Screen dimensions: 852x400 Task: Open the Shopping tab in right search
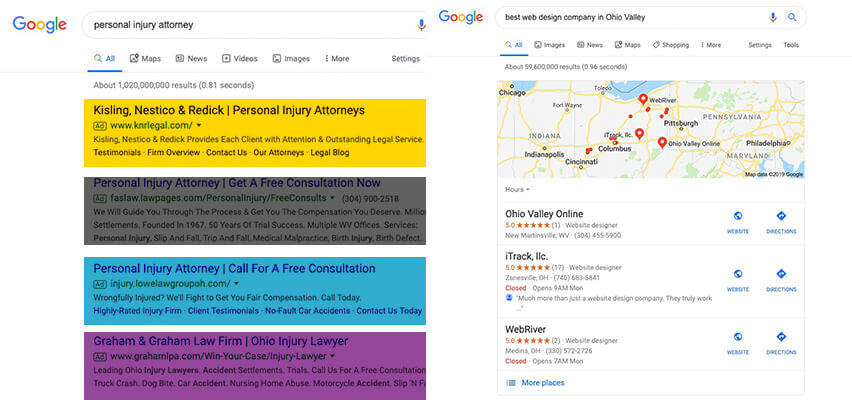pos(670,45)
